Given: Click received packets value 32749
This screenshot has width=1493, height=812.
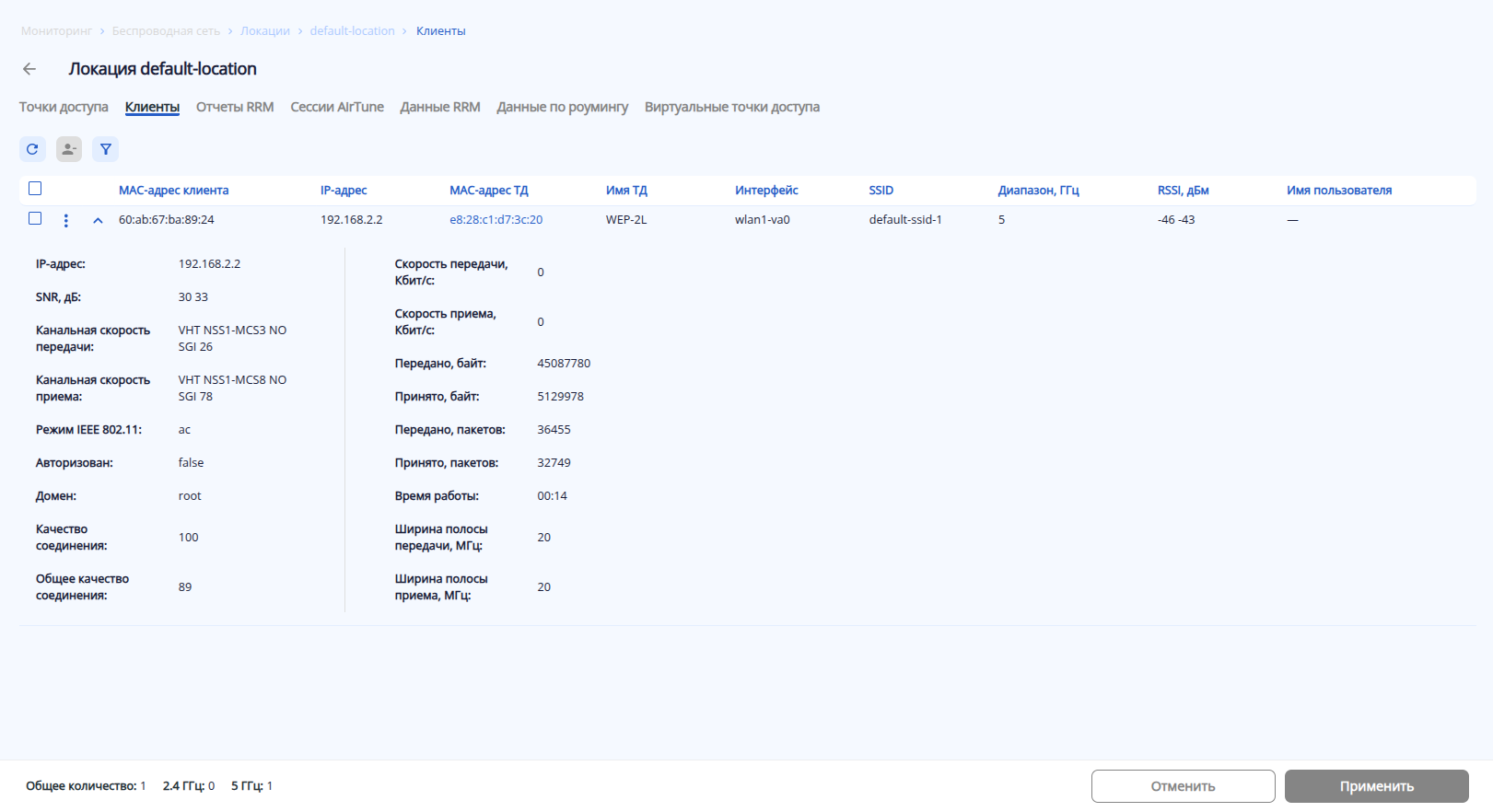Looking at the screenshot, I should click(554, 463).
